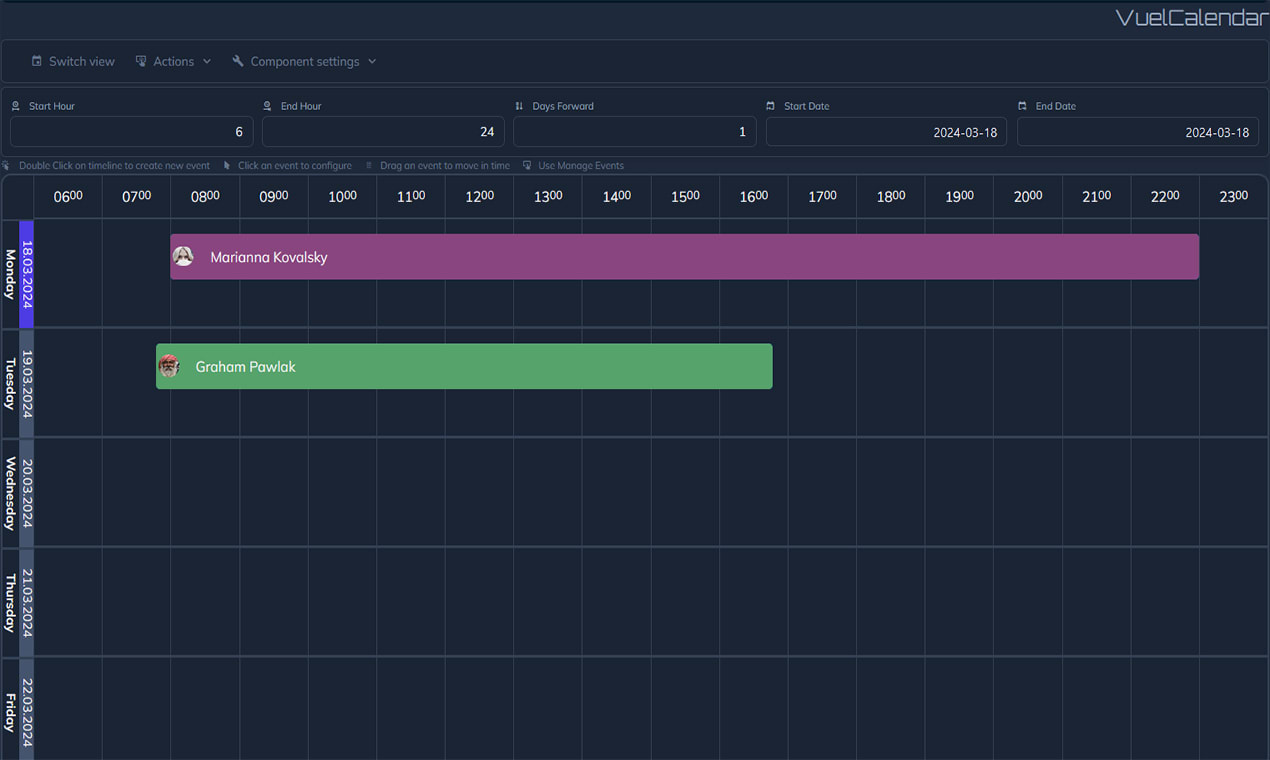The width and height of the screenshot is (1270, 760).
Task: Click the clock icon next to Start Hour
Action: coord(15,105)
